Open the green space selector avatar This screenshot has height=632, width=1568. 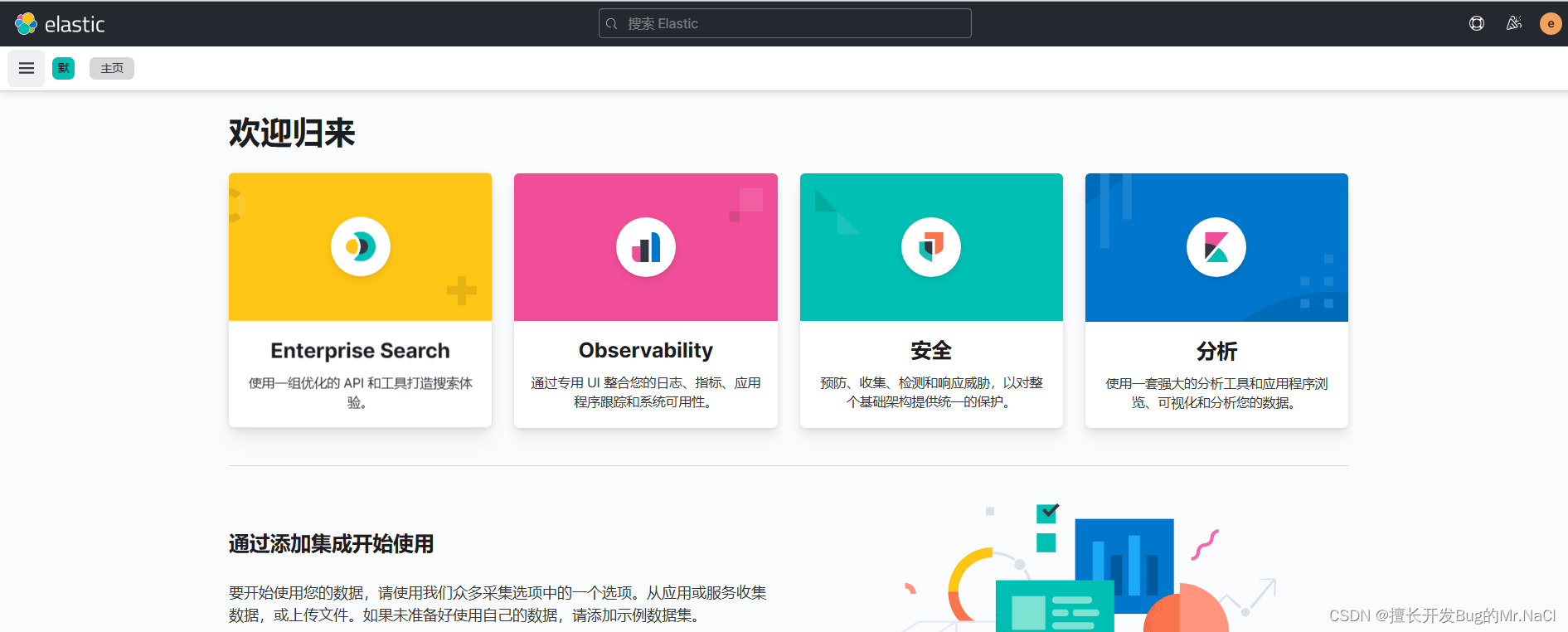click(64, 68)
